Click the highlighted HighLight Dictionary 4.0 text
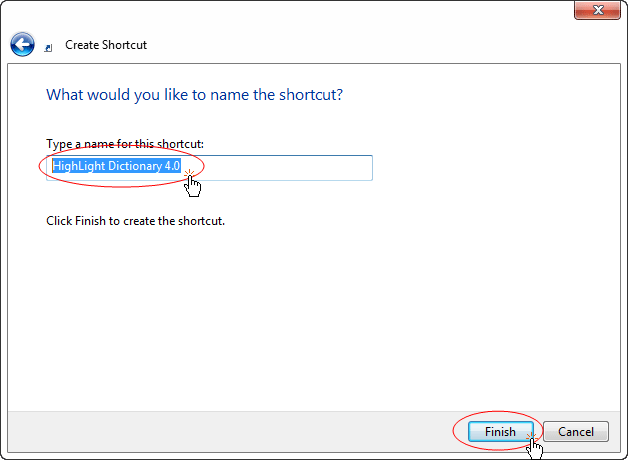Viewport: 628px width, 460px height. click(x=117, y=166)
